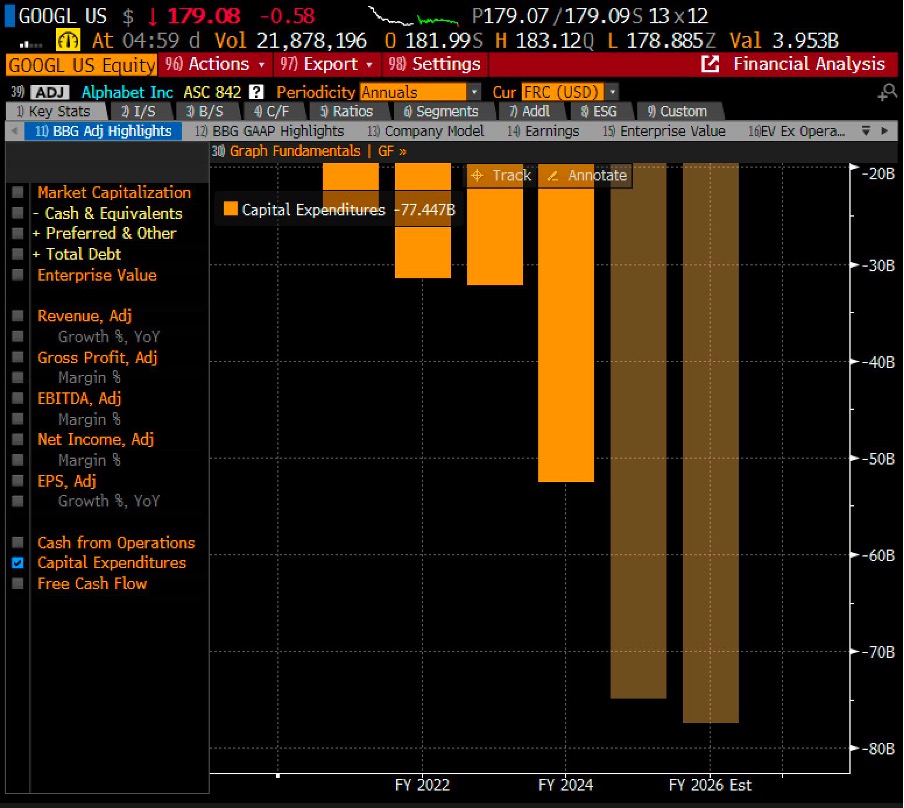Open the I/S income statement tab
Image resolution: width=904 pixels, height=808 pixels.
(x=138, y=111)
